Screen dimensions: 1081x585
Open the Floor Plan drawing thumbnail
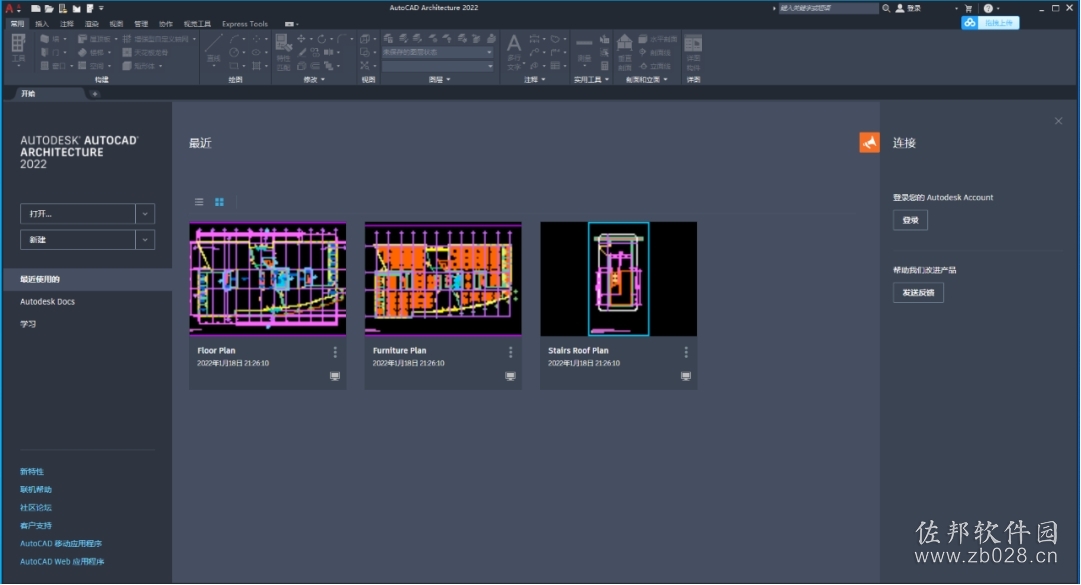(x=267, y=279)
